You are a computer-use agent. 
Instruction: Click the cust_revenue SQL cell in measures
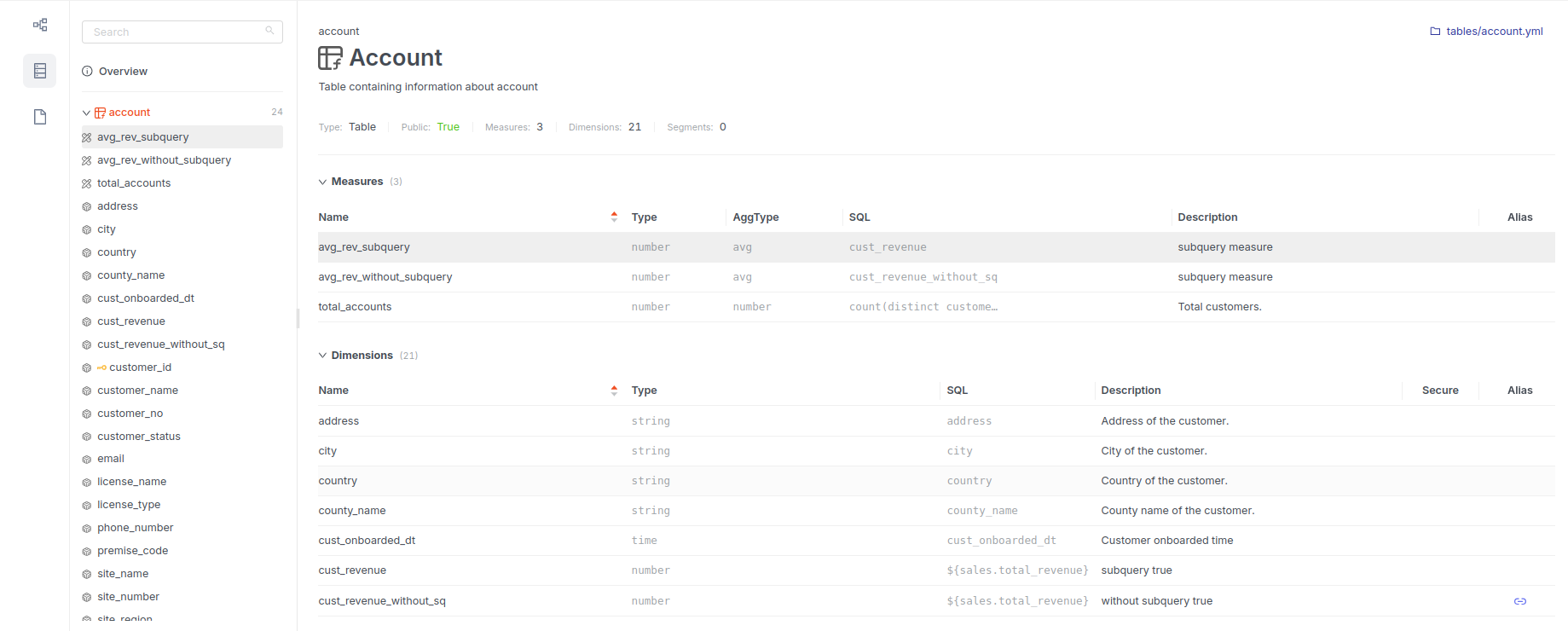click(x=888, y=247)
